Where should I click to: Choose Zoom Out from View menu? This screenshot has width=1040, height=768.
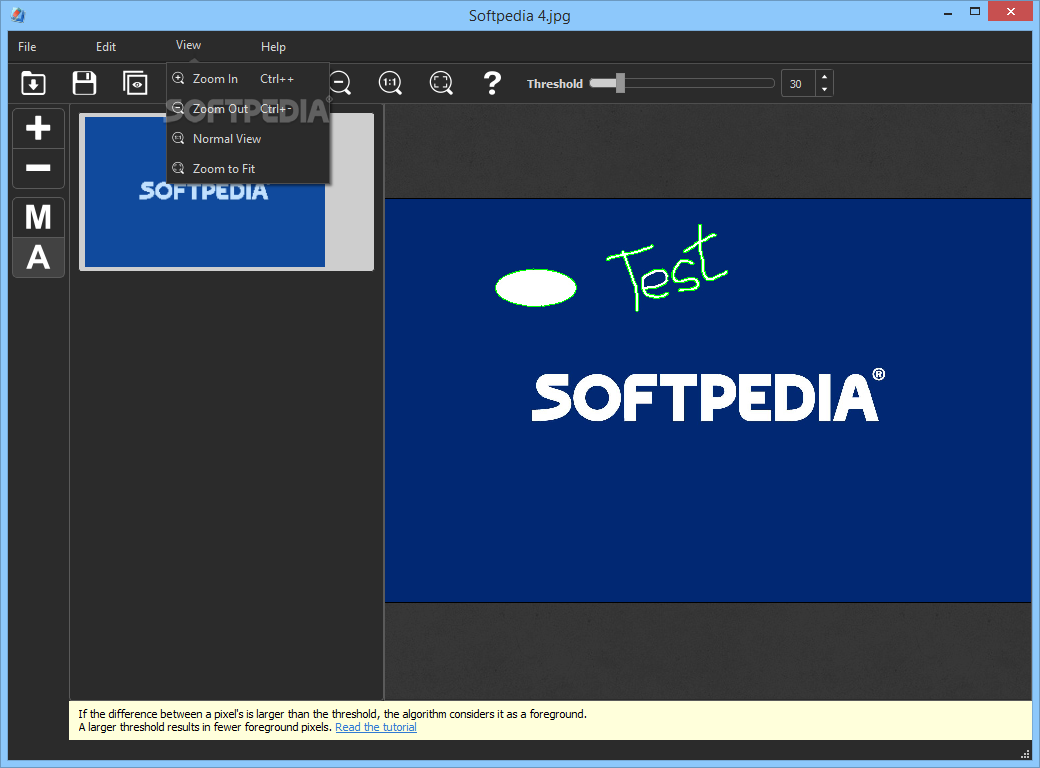(x=248, y=109)
